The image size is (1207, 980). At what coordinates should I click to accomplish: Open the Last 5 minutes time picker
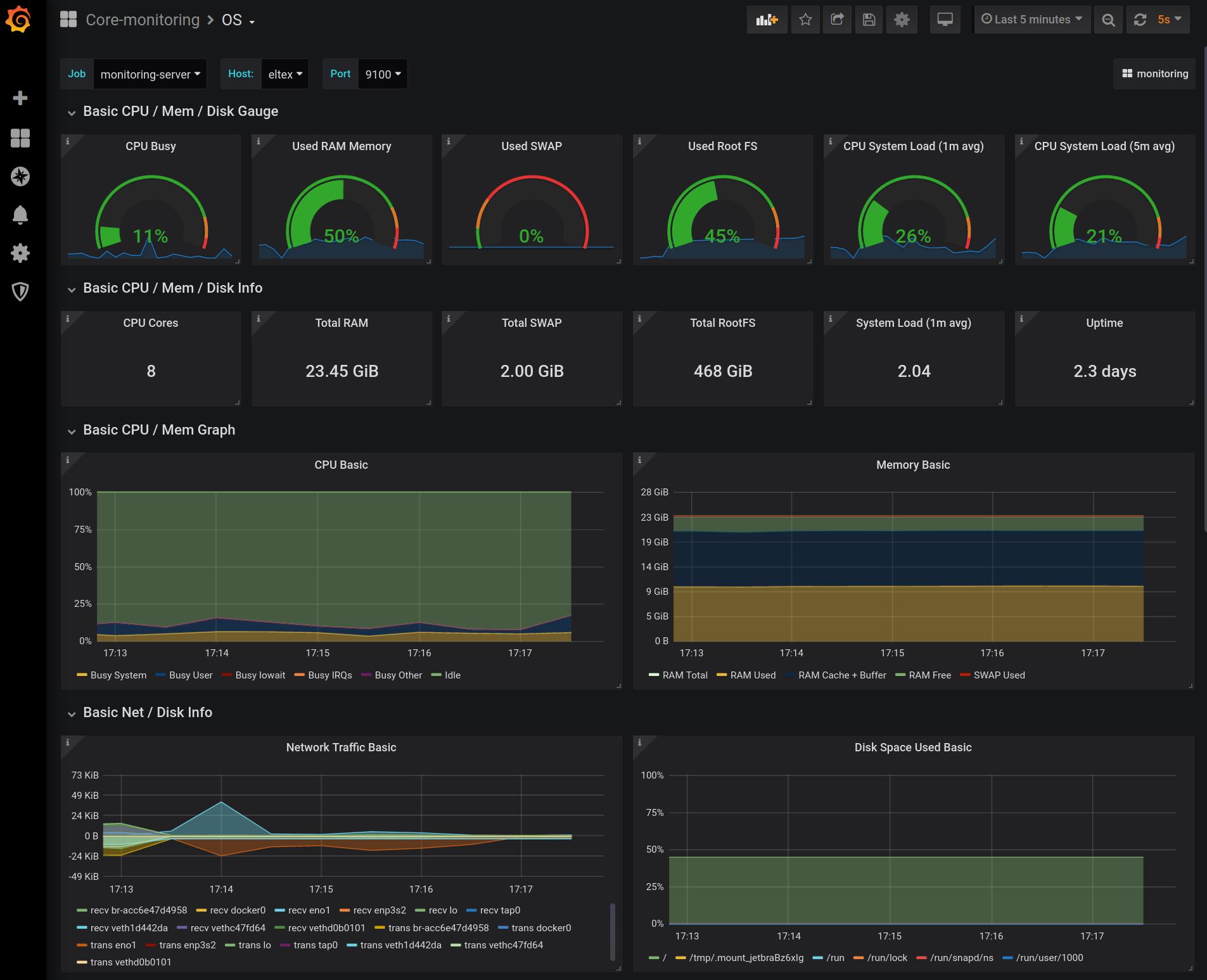[x=1031, y=20]
